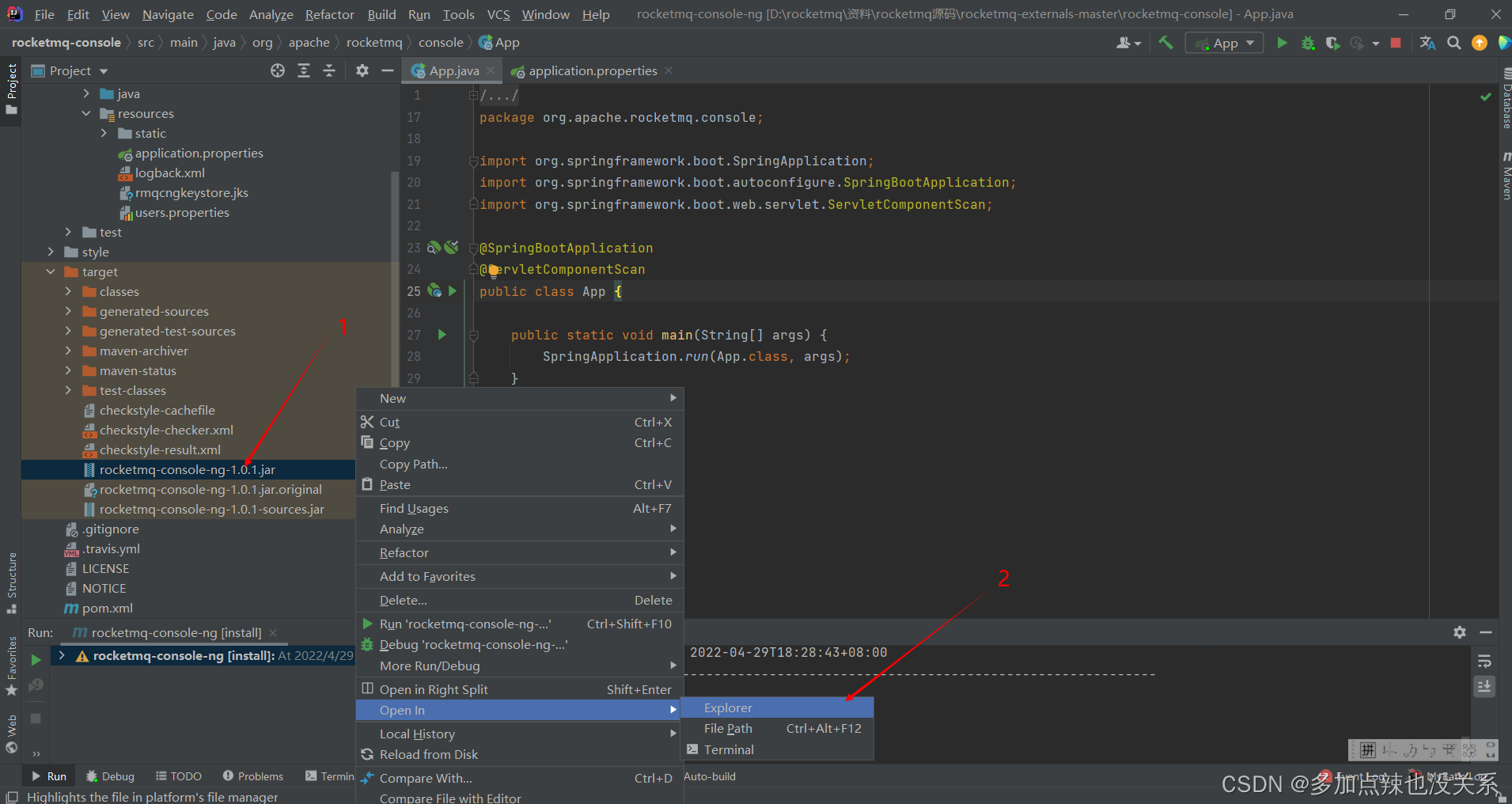Click the console breadcrumb in navigation bar

click(x=441, y=43)
